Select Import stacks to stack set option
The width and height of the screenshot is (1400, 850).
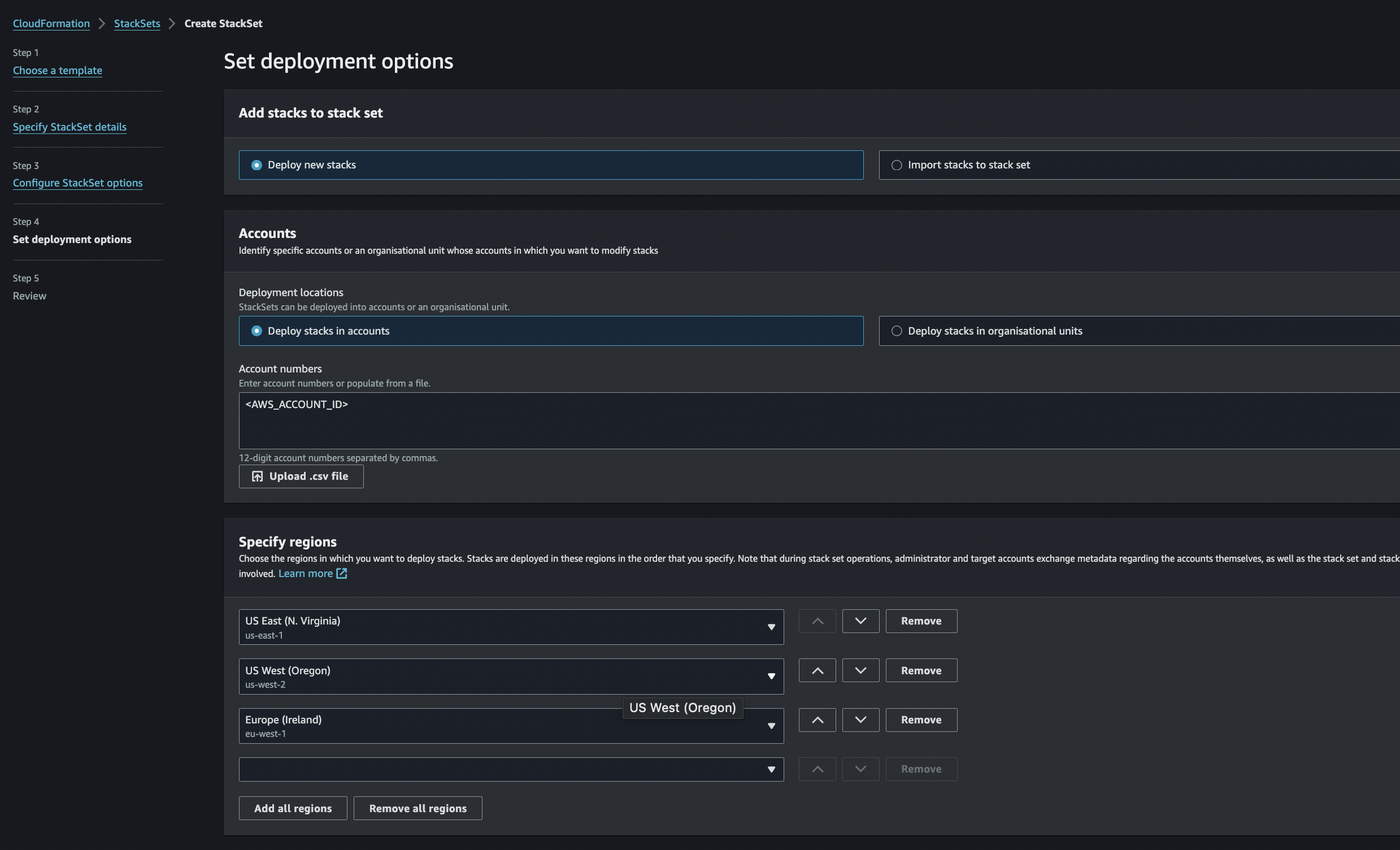click(1139, 165)
